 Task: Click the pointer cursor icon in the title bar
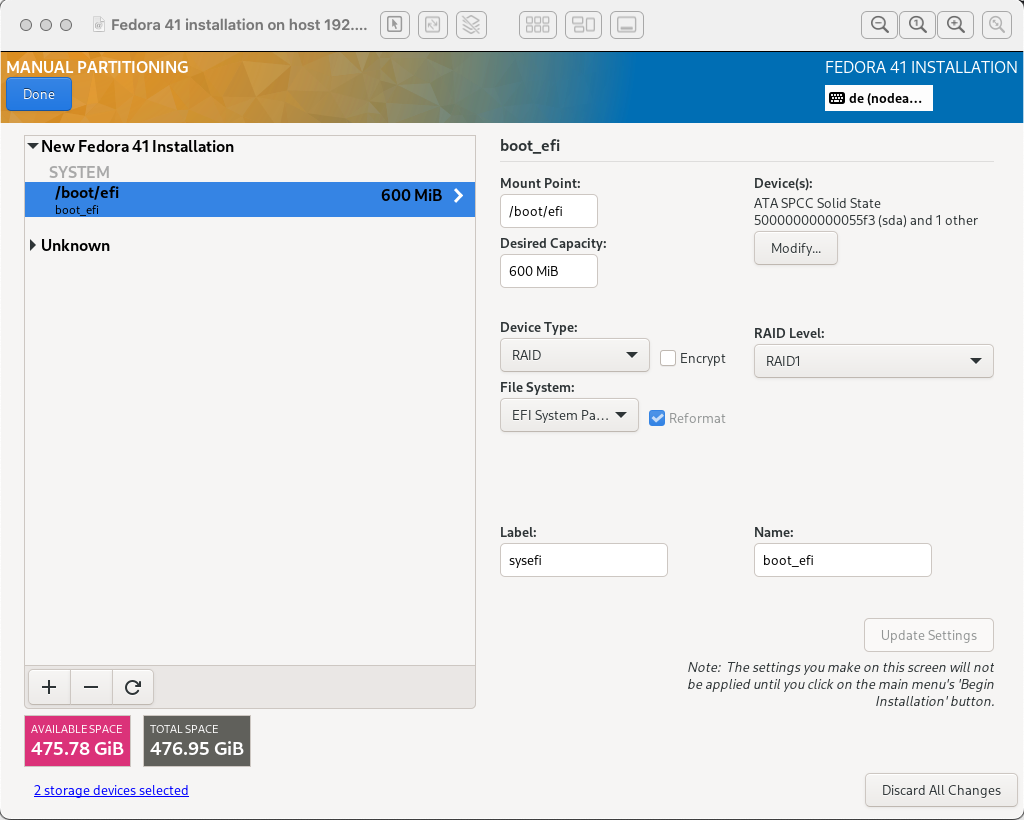(x=394, y=25)
